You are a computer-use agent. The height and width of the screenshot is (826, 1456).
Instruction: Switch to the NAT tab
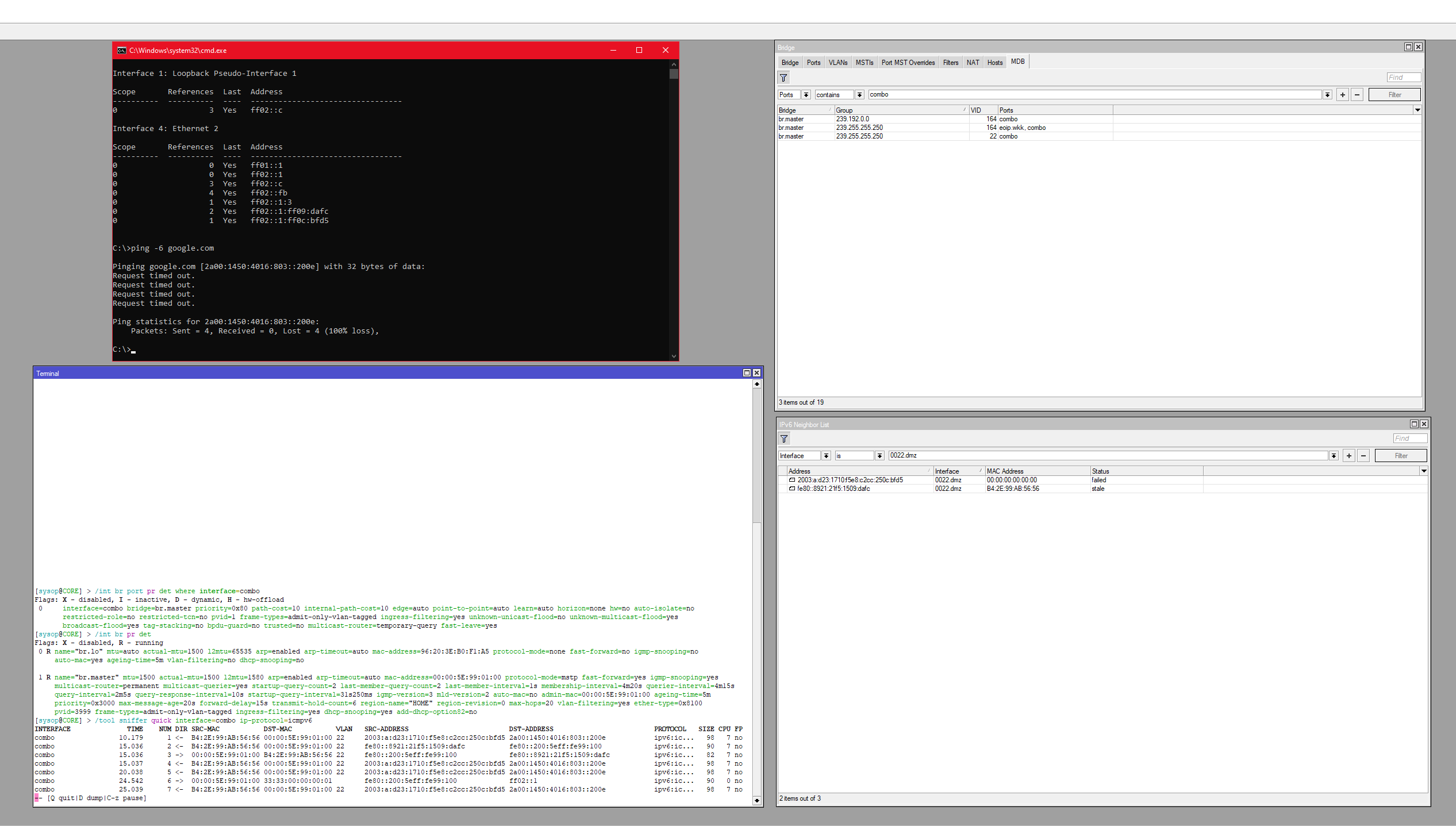[x=973, y=63]
